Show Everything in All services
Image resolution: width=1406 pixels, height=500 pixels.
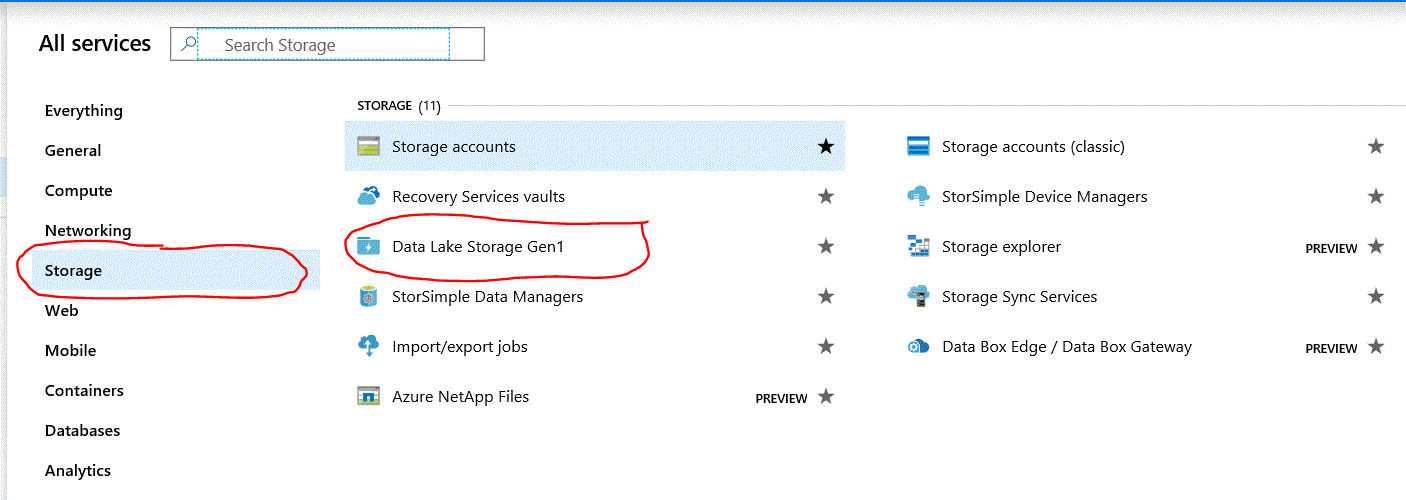(x=83, y=111)
